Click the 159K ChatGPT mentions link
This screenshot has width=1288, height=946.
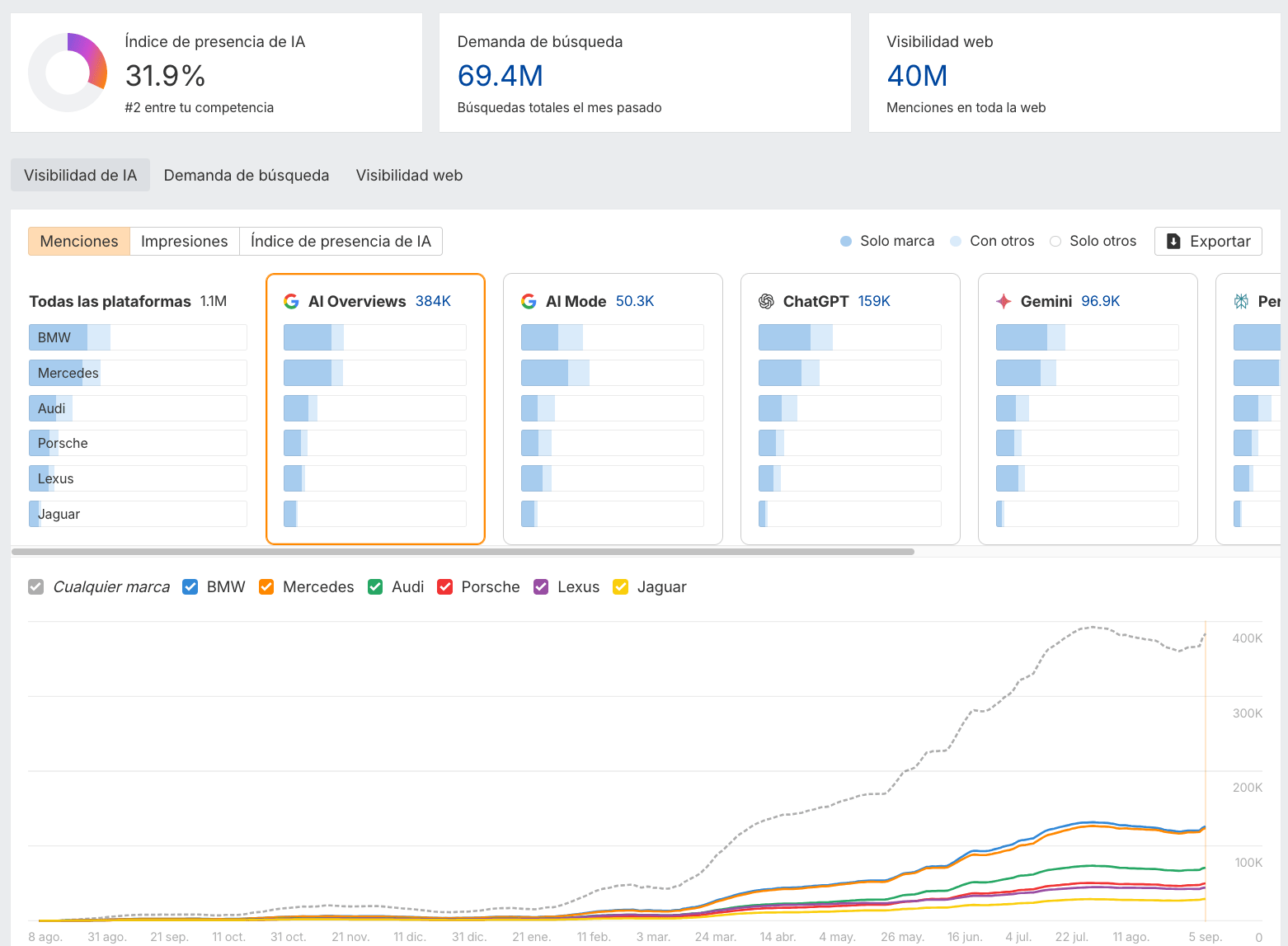(874, 301)
